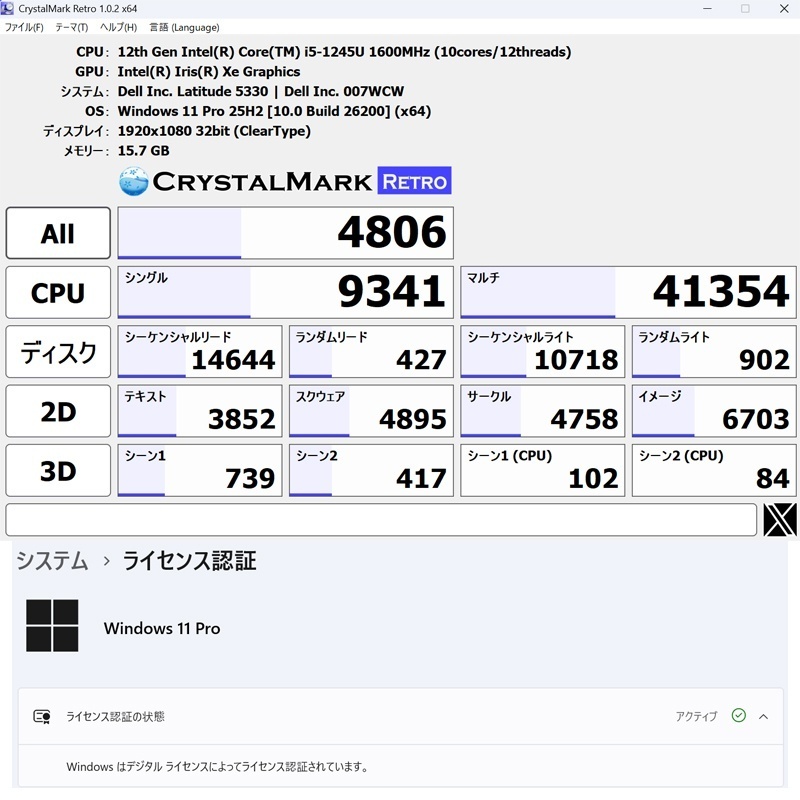Click the comment input field above settings
The image size is (800, 800).
(x=381, y=519)
